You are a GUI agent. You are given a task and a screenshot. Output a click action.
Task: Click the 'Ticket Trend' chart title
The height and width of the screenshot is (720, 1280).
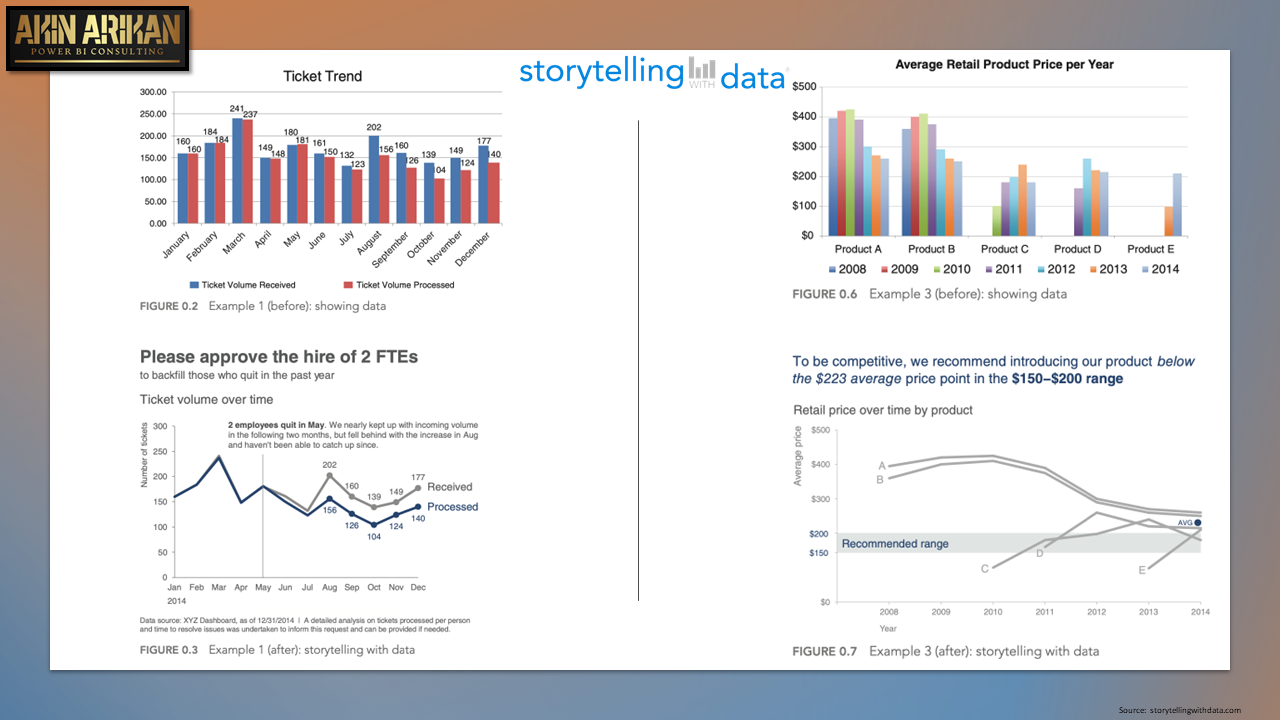[323, 76]
